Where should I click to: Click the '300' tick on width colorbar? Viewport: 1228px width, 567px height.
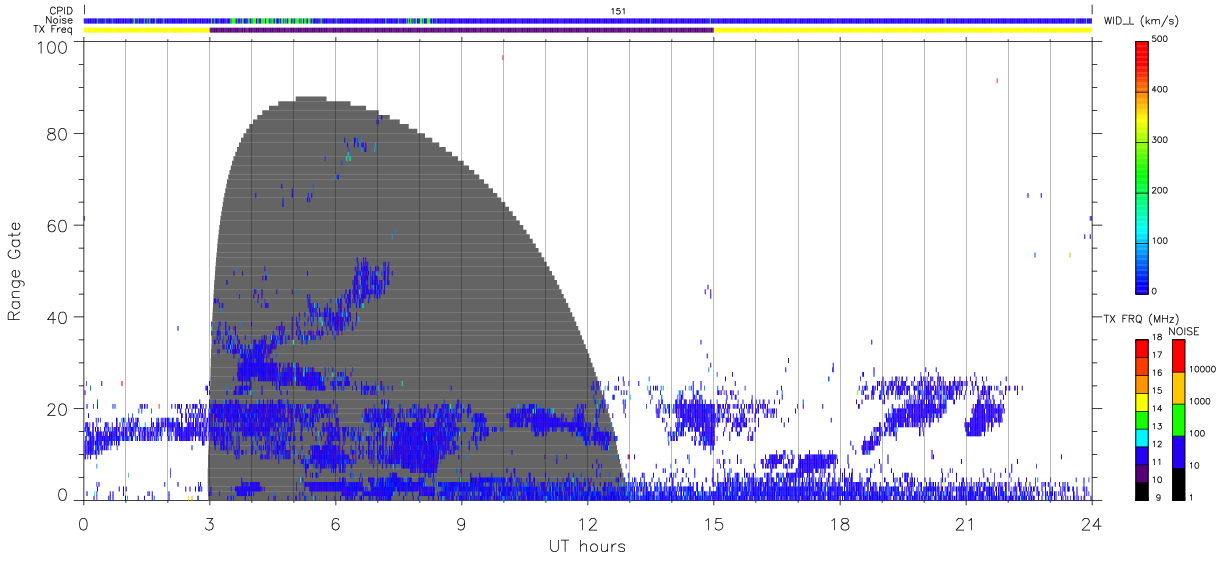1160,140
